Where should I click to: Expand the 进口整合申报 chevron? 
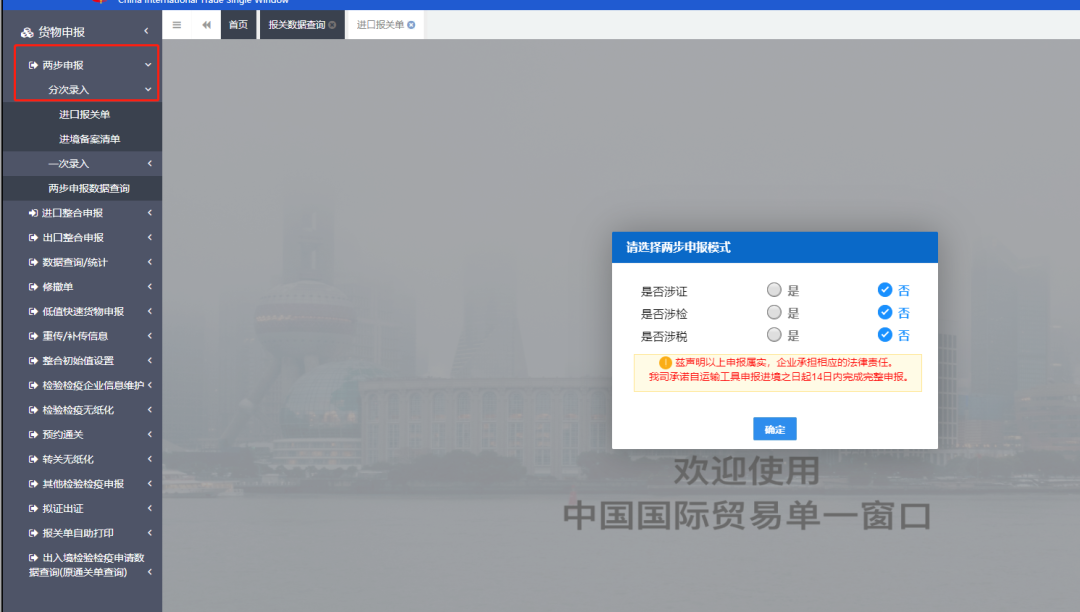tap(149, 213)
